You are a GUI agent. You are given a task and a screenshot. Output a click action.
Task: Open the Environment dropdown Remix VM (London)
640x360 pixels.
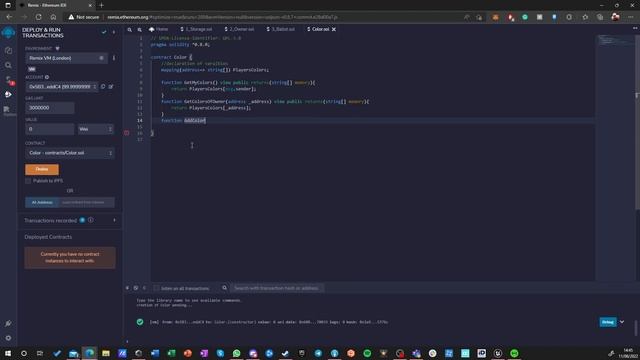tap(67, 58)
